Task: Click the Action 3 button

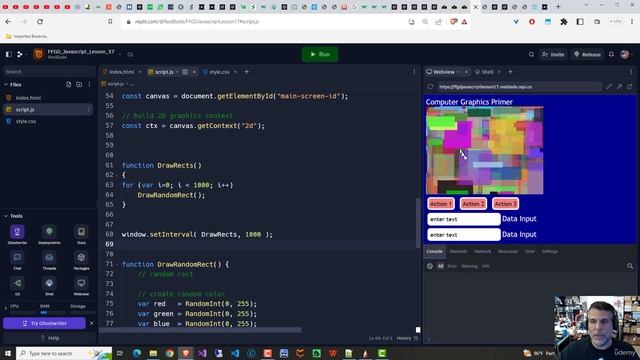Action: [x=505, y=204]
